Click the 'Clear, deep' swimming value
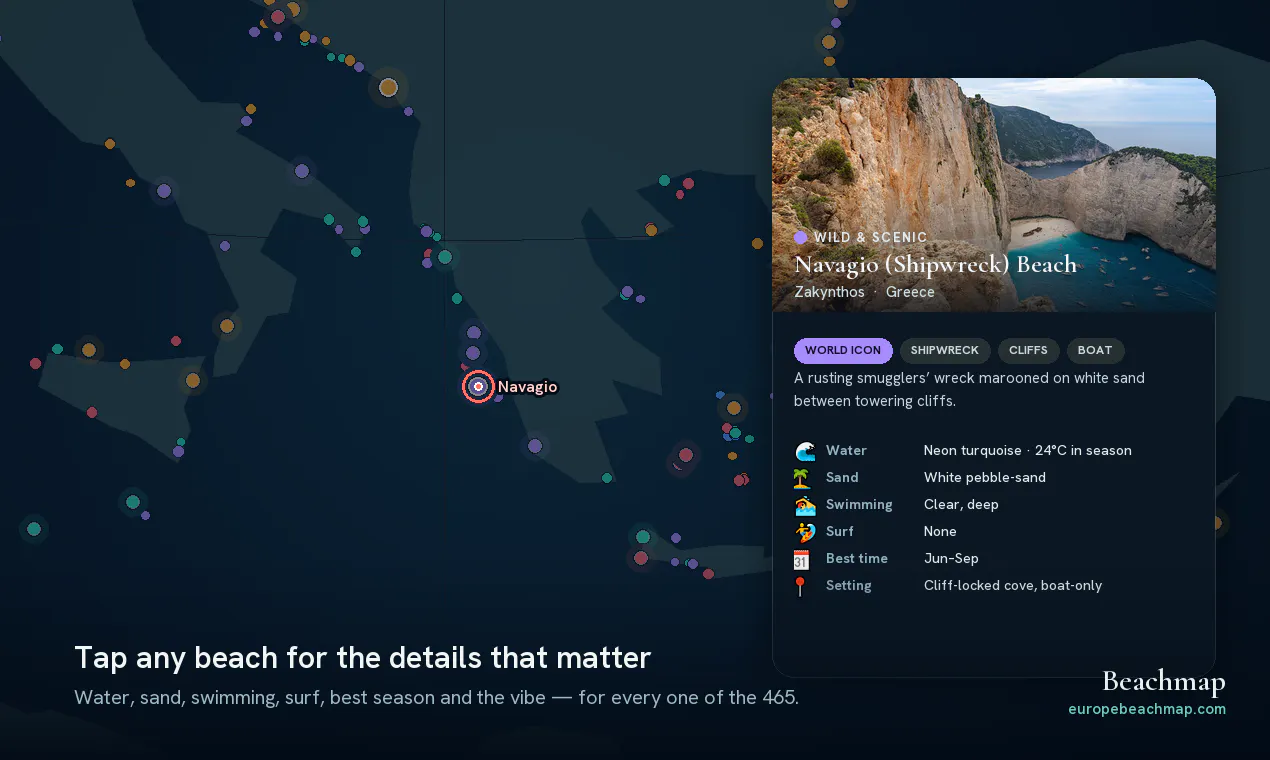This screenshot has height=760, width=1270. point(961,505)
